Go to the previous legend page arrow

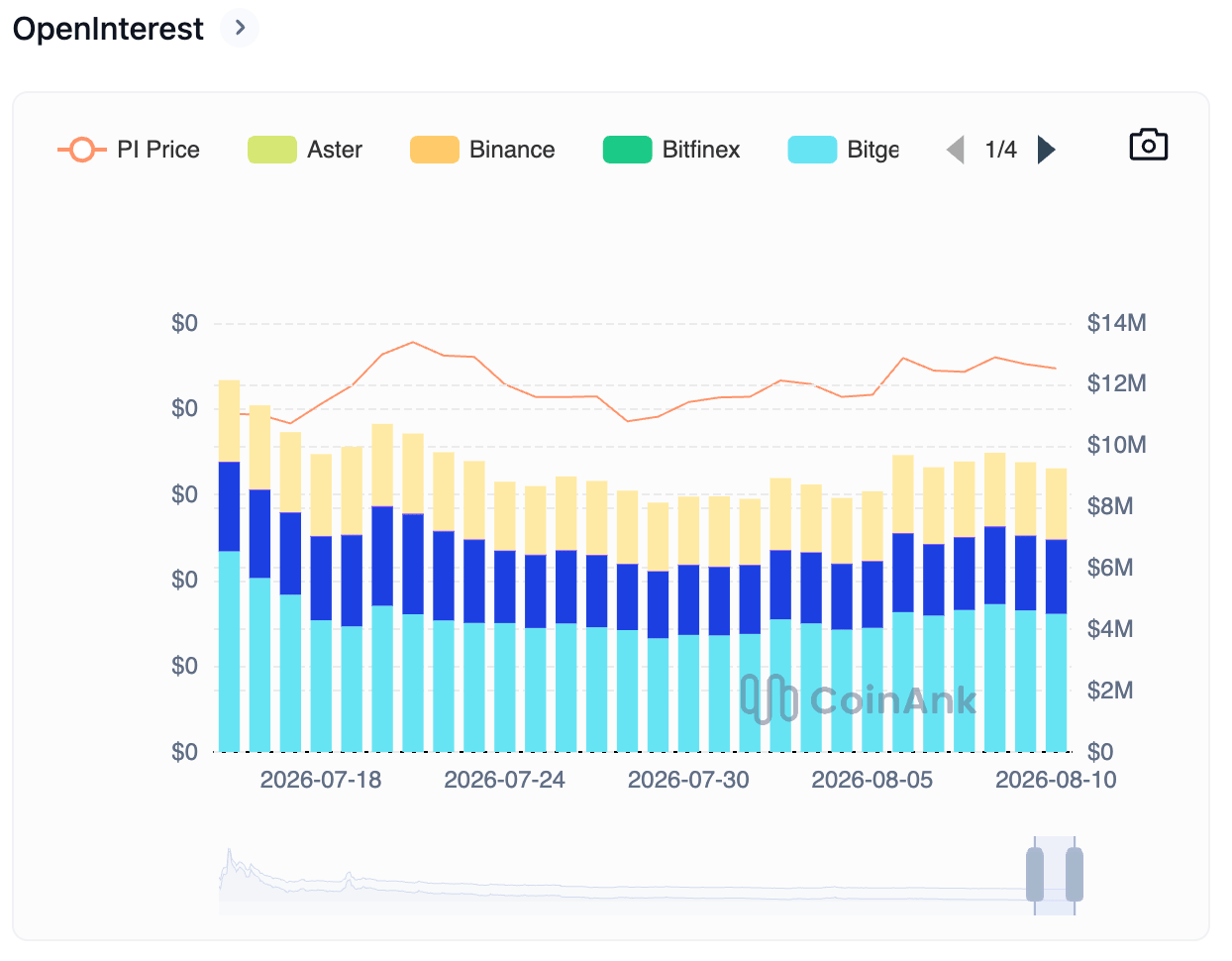click(956, 150)
